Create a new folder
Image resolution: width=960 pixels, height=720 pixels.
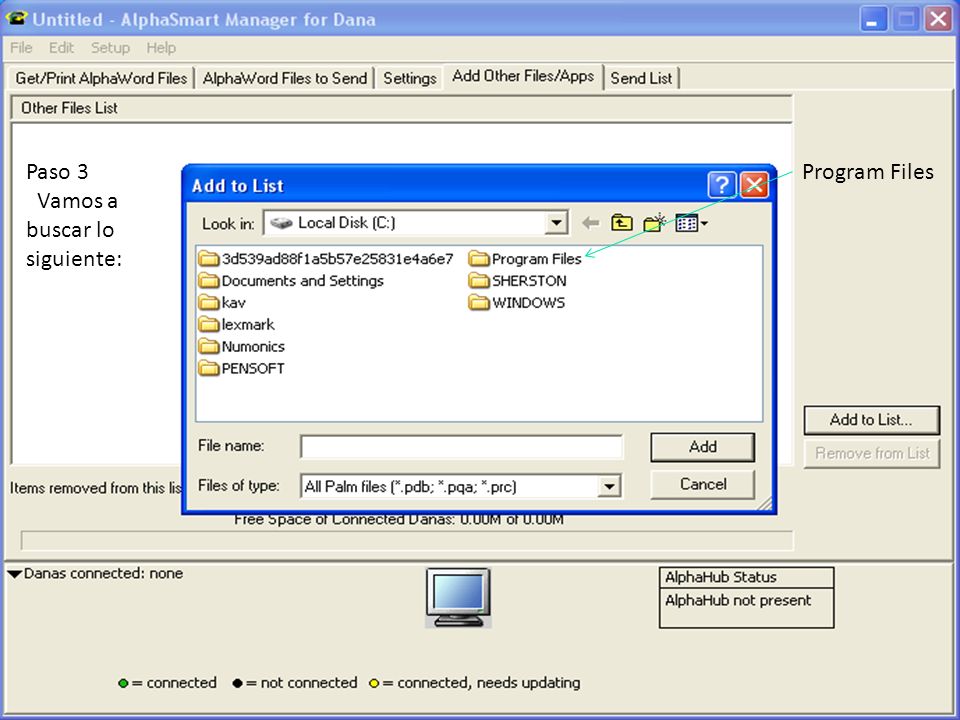(654, 223)
